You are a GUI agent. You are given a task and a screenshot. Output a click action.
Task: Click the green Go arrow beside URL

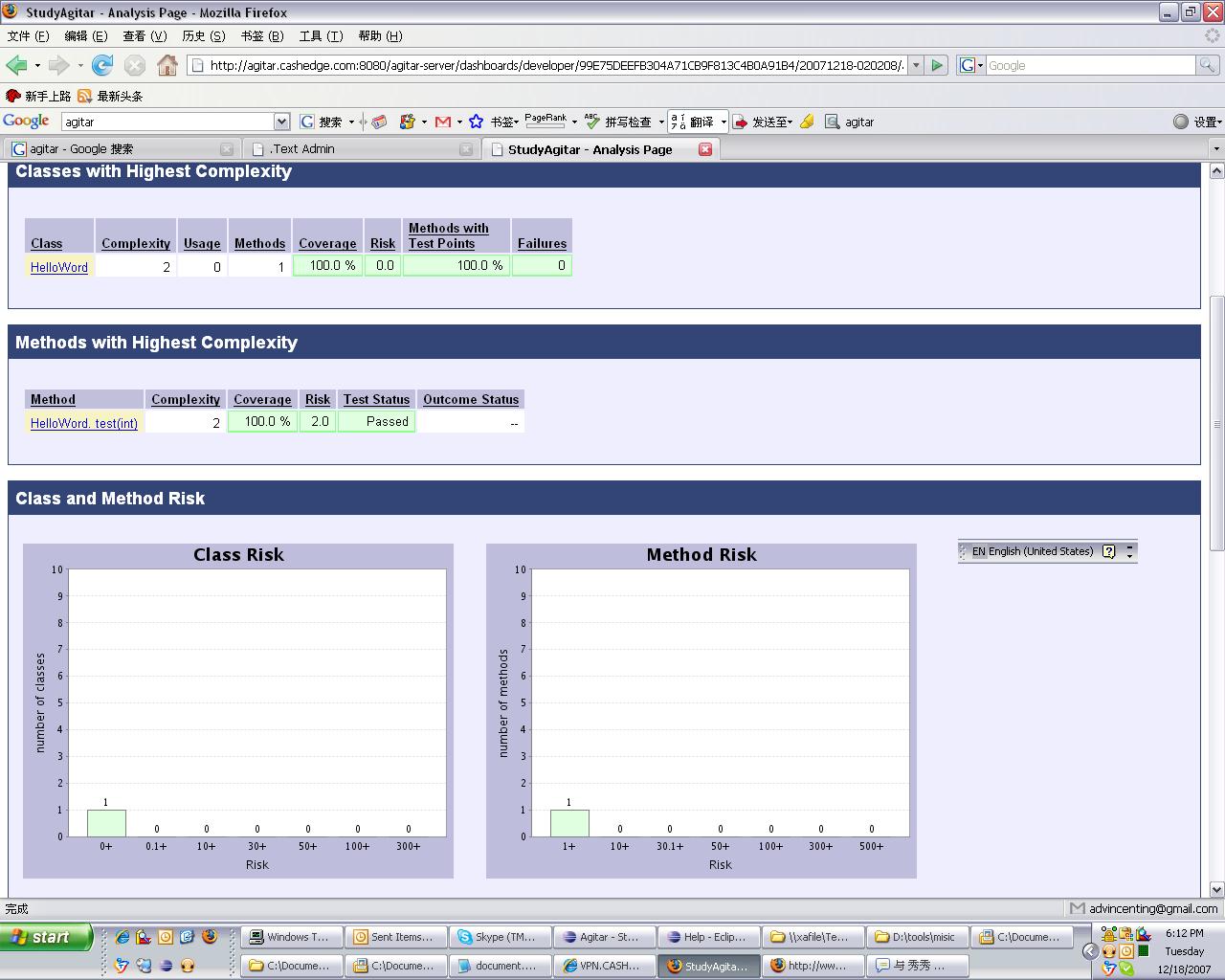point(937,65)
